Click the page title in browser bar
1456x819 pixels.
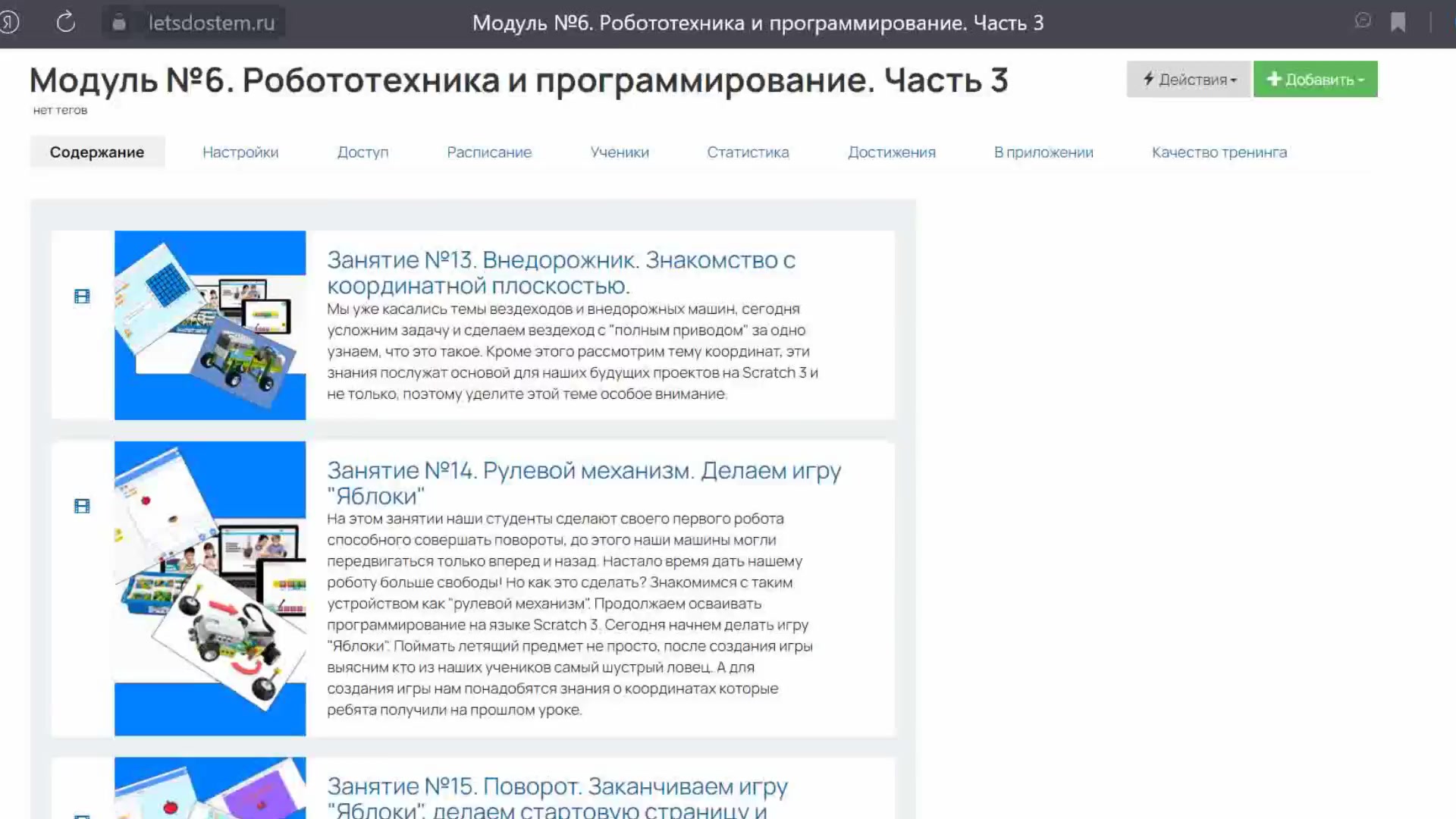click(x=758, y=23)
